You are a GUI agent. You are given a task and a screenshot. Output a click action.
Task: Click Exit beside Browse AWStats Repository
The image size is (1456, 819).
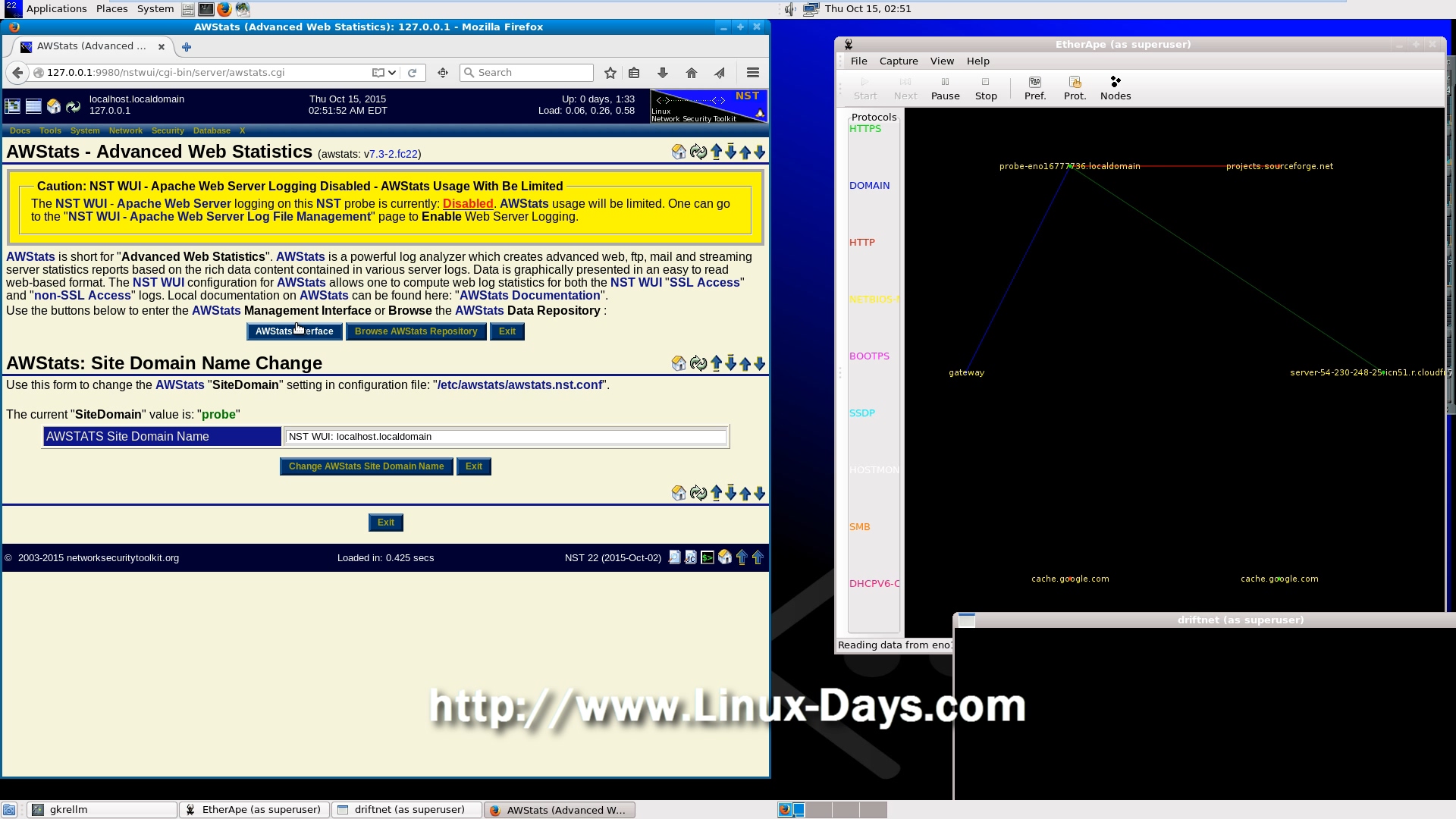(x=507, y=331)
